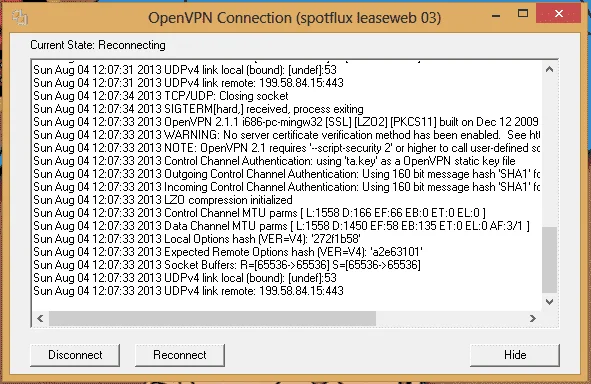Click Incoming Control Channel Authentication line

[286, 187]
